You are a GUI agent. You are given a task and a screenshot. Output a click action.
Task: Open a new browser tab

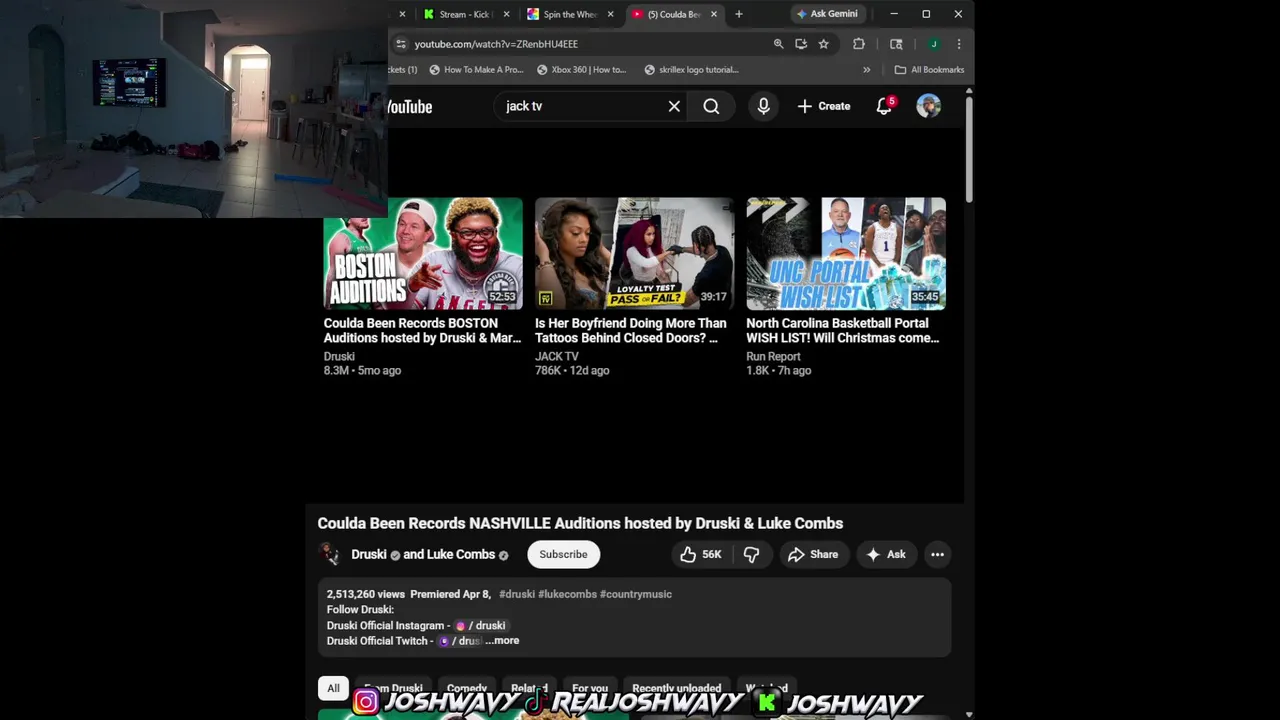click(x=739, y=14)
